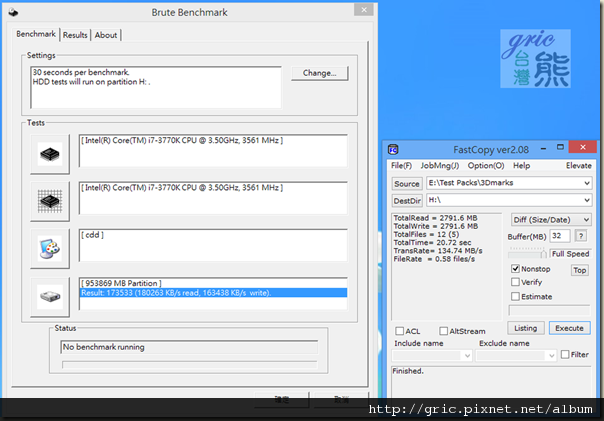
Task: Enable the Verify checkbox
Action: (x=515, y=282)
